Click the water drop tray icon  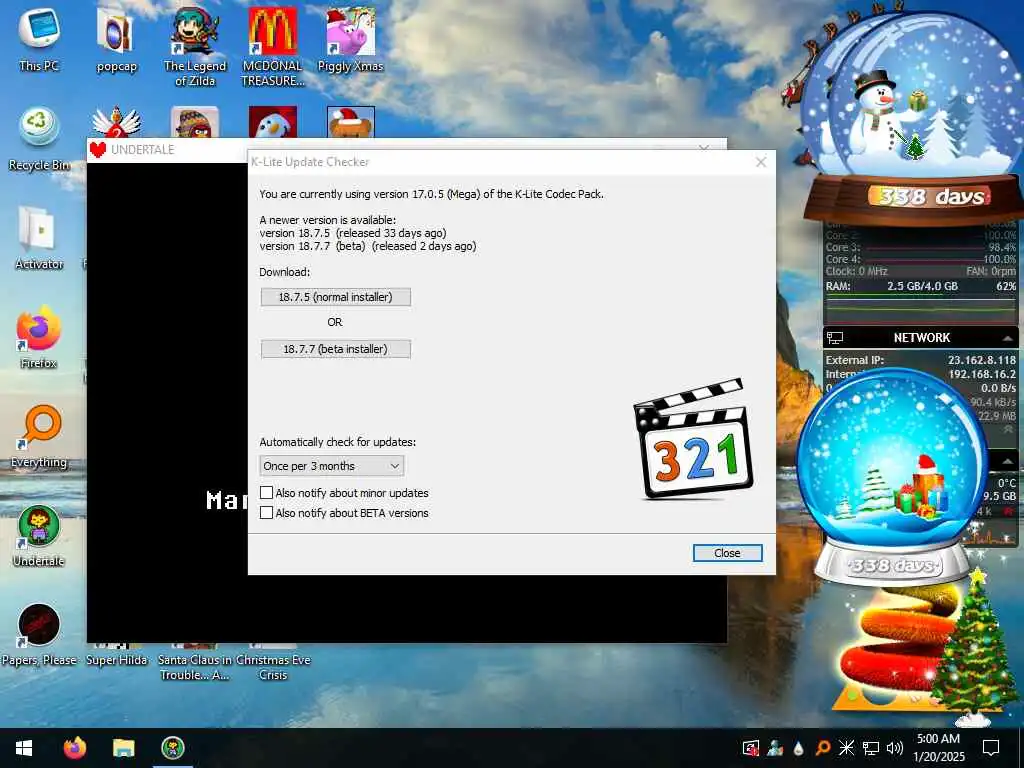click(798, 748)
